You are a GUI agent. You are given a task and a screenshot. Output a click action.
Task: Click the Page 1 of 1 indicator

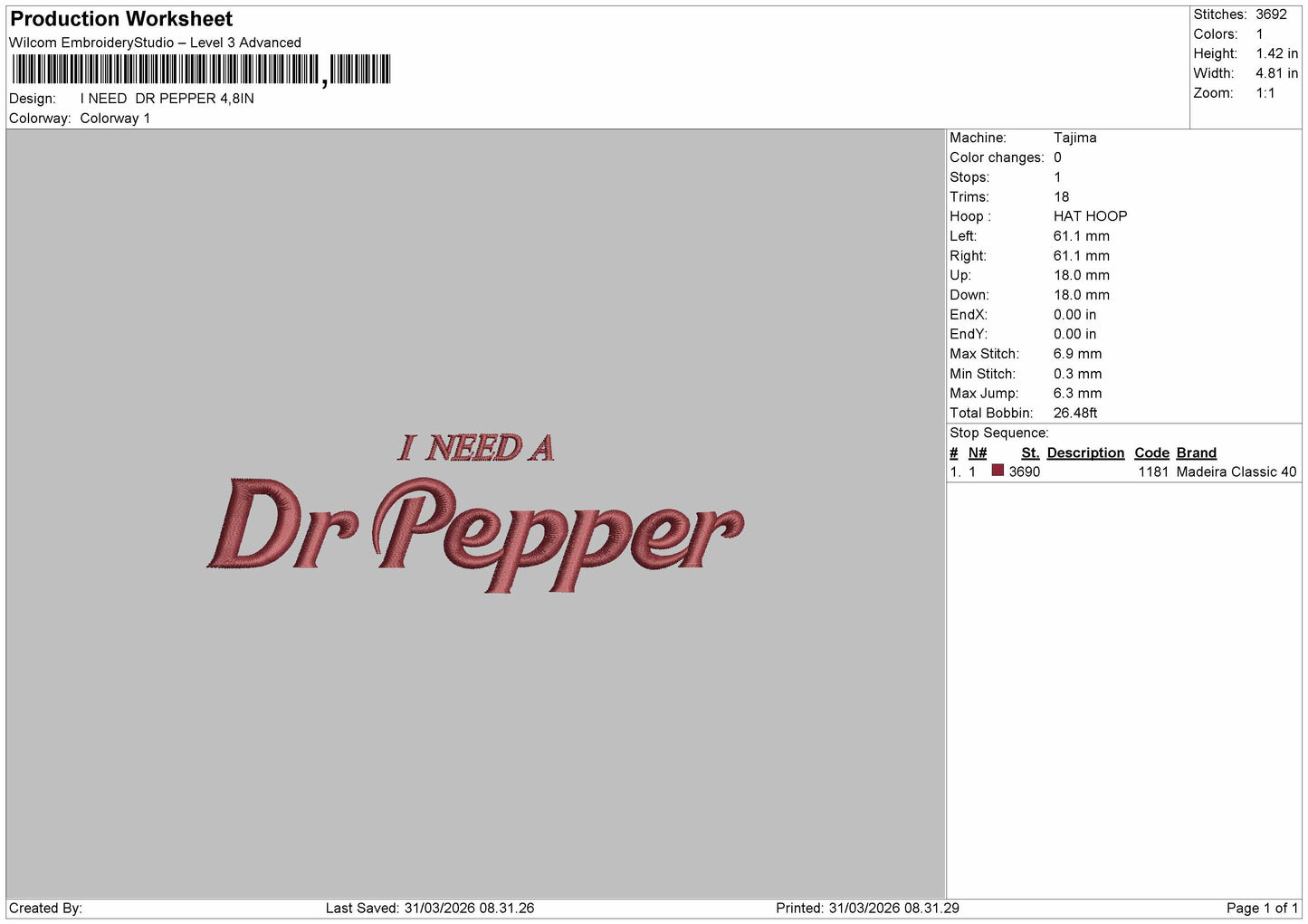1262,909
